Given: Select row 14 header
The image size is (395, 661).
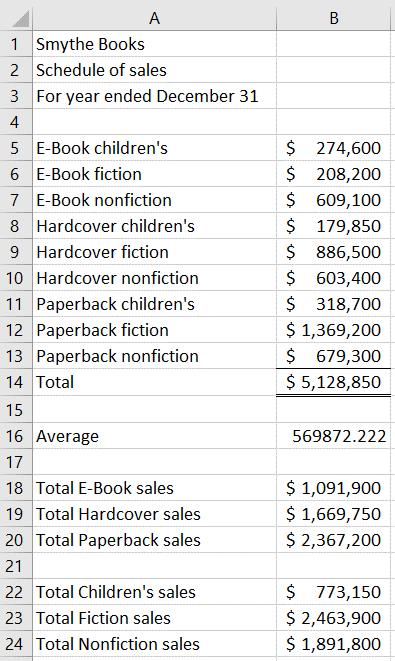Looking at the screenshot, I should [16, 382].
